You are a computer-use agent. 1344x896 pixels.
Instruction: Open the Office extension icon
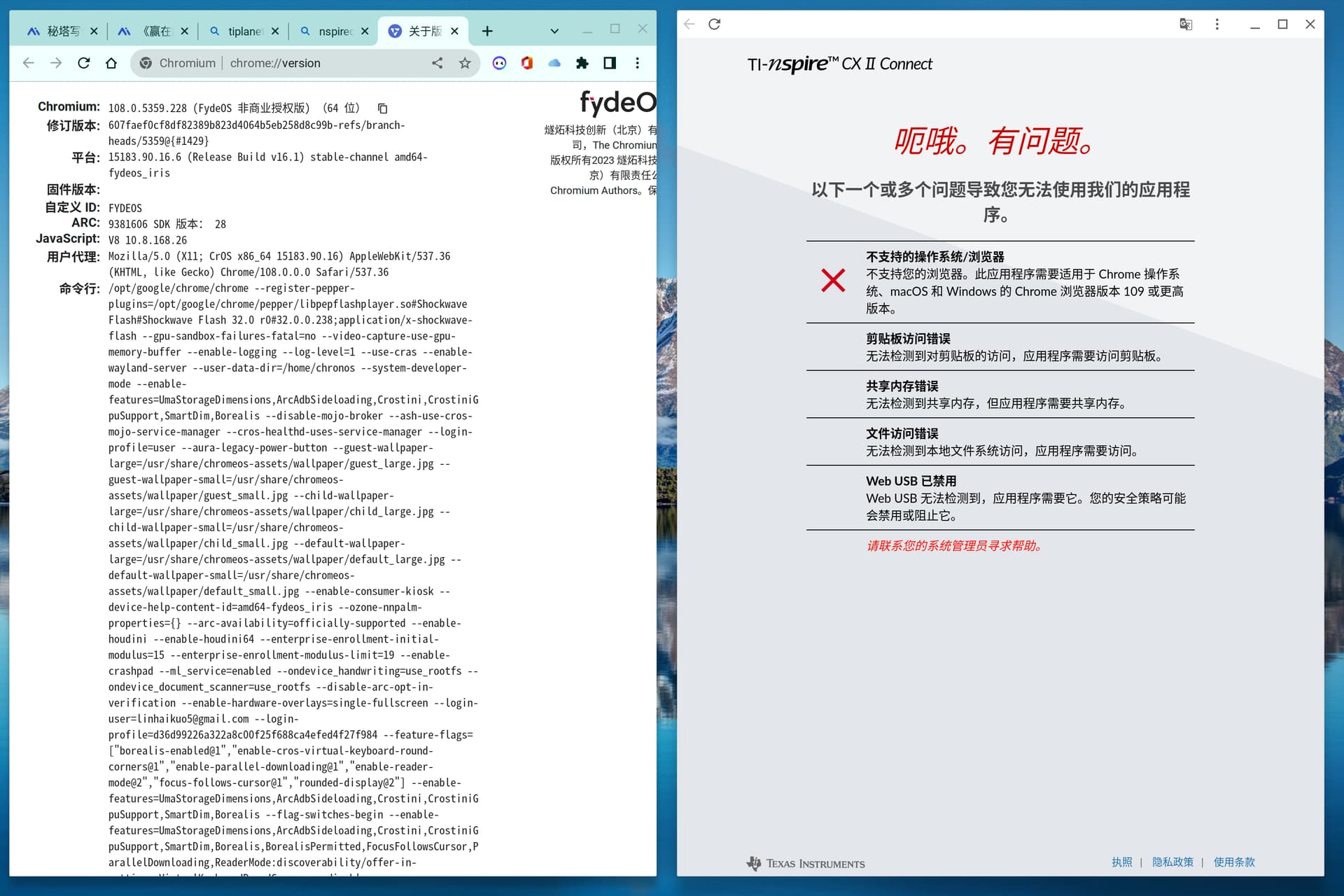(527, 63)
